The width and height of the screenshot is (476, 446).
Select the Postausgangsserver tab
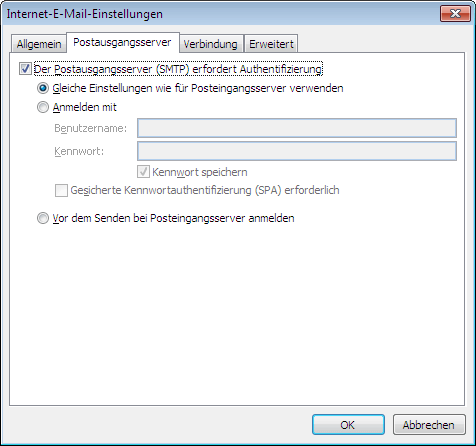click(x=123, y=42)
